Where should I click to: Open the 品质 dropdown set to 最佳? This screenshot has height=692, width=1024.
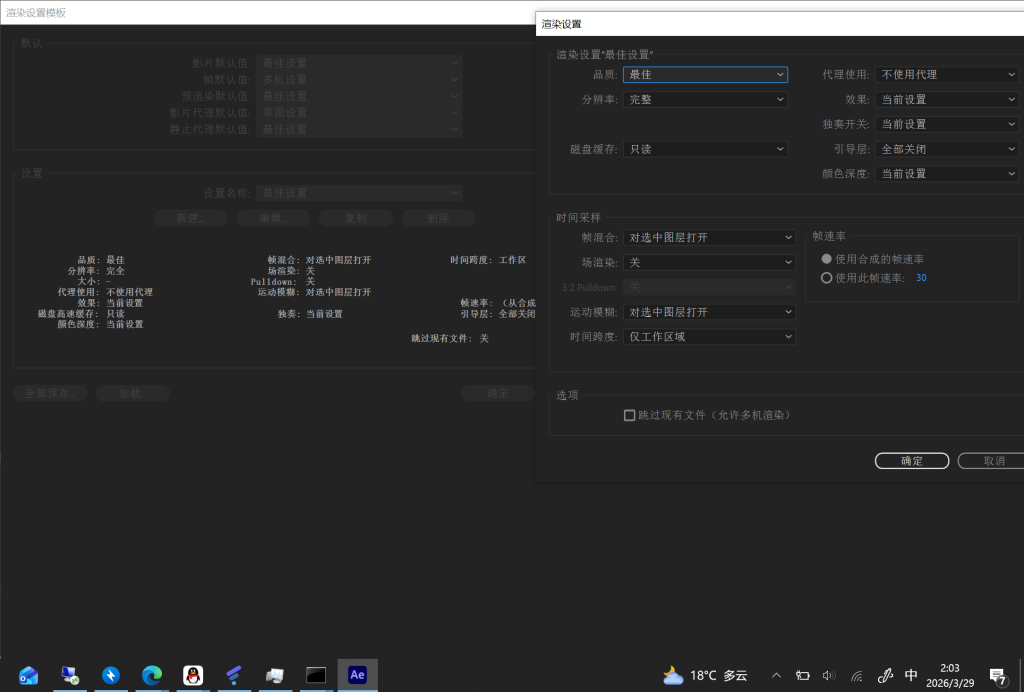705,74
